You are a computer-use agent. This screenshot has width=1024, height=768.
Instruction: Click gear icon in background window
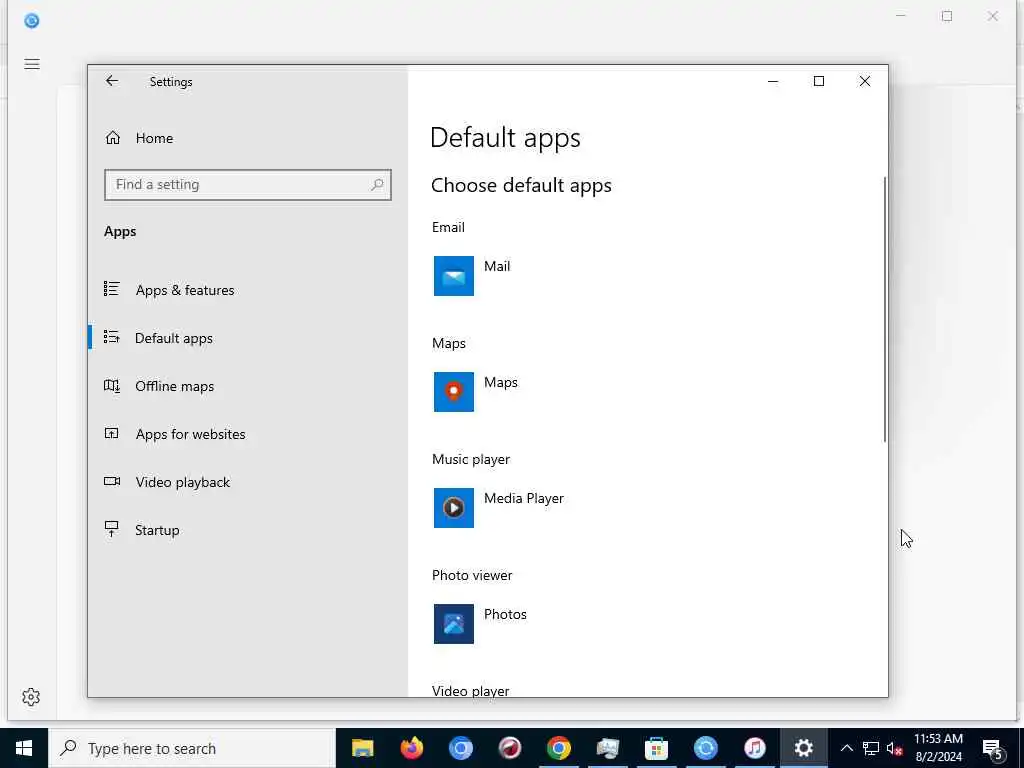click(x=31, y=697)
